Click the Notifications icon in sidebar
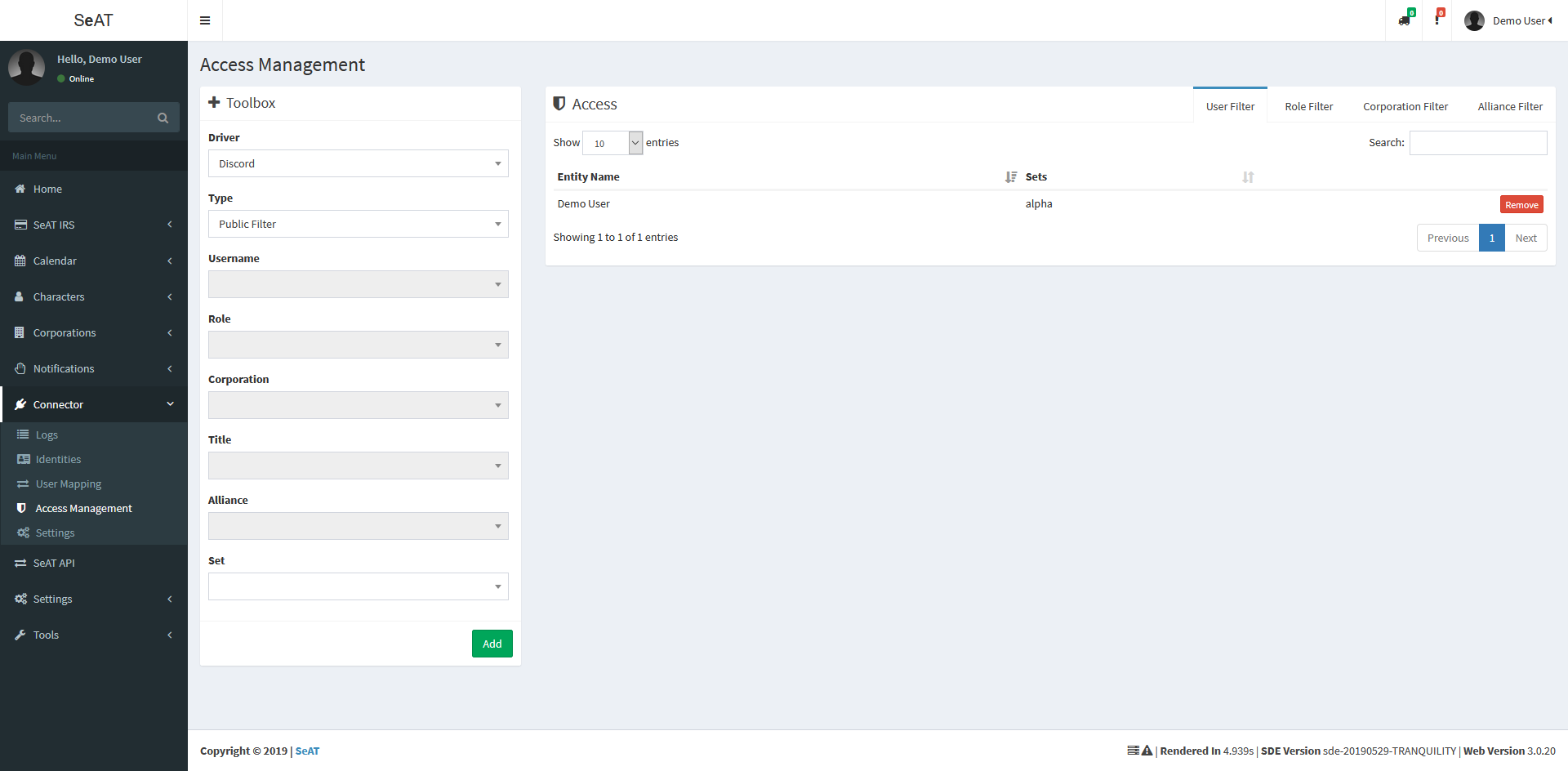The width and height of the screenshot is (1568, 771). click(x=20, y=368)
